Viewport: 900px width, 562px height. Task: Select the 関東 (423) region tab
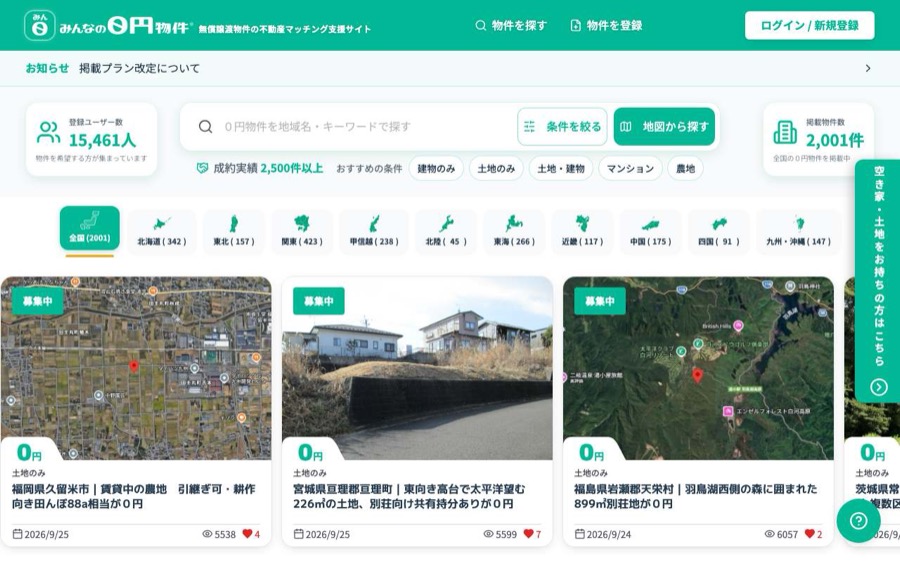pyautogui.click(x=302, y=231)
